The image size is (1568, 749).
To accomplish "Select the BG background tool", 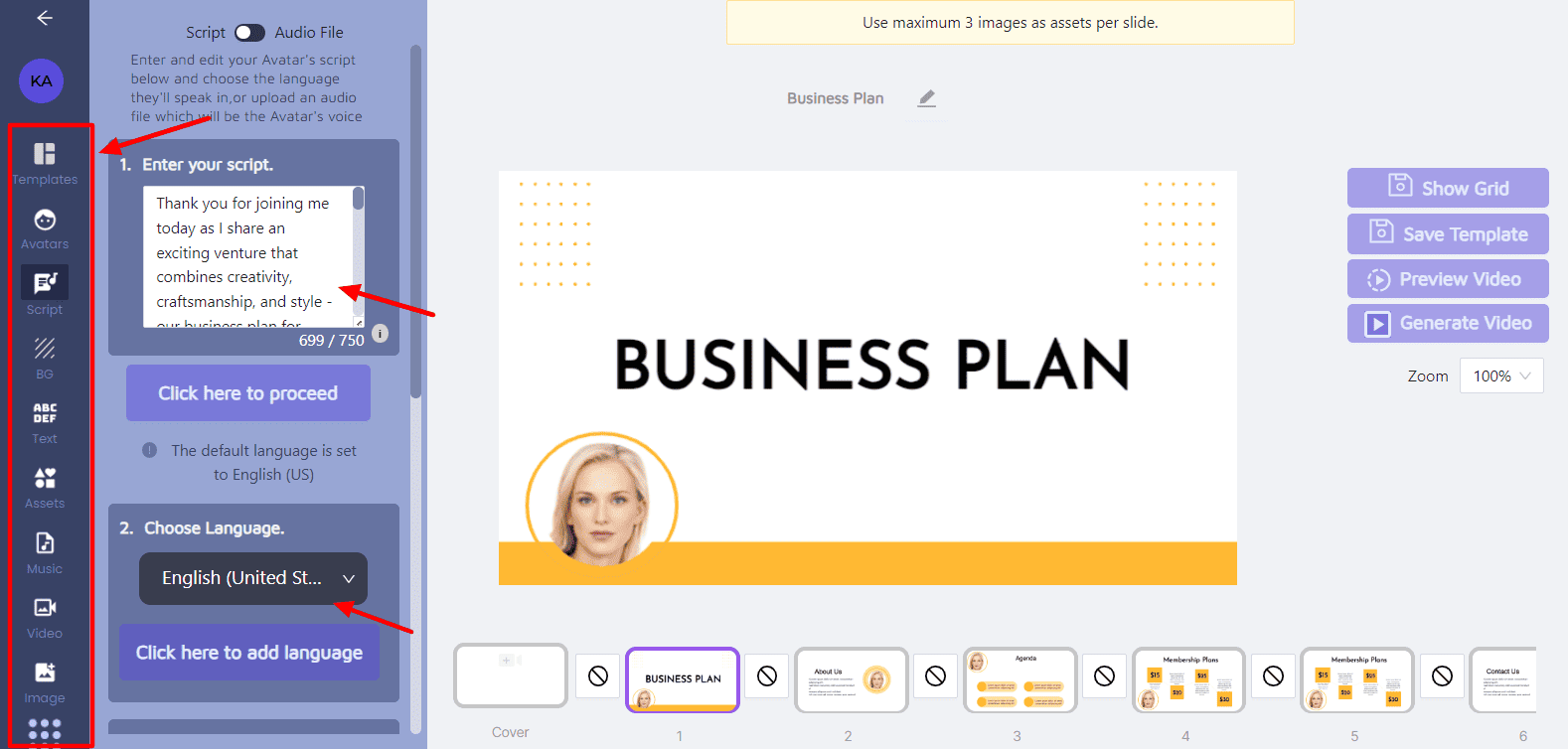I will point(45,358).
